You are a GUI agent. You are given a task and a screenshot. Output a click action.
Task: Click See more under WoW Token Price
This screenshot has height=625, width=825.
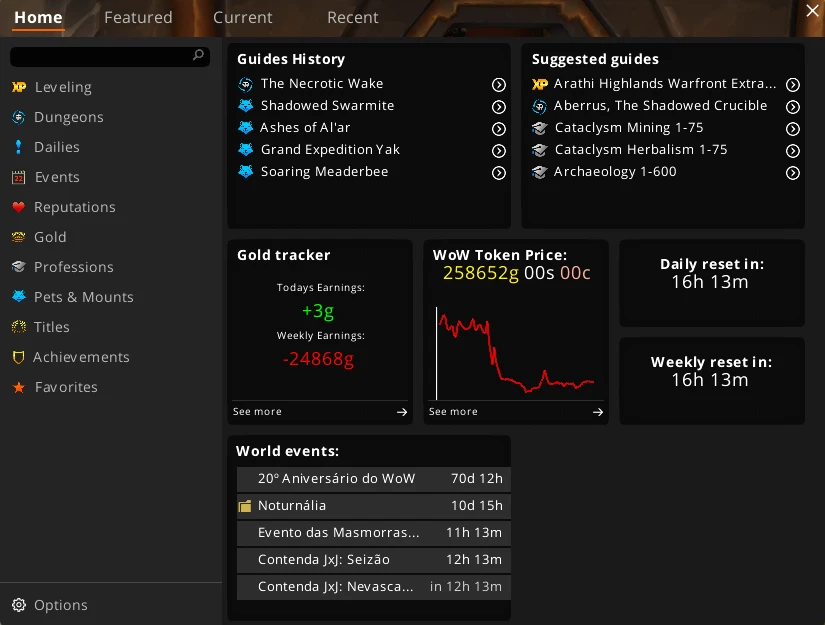click(x=516, y=412)
